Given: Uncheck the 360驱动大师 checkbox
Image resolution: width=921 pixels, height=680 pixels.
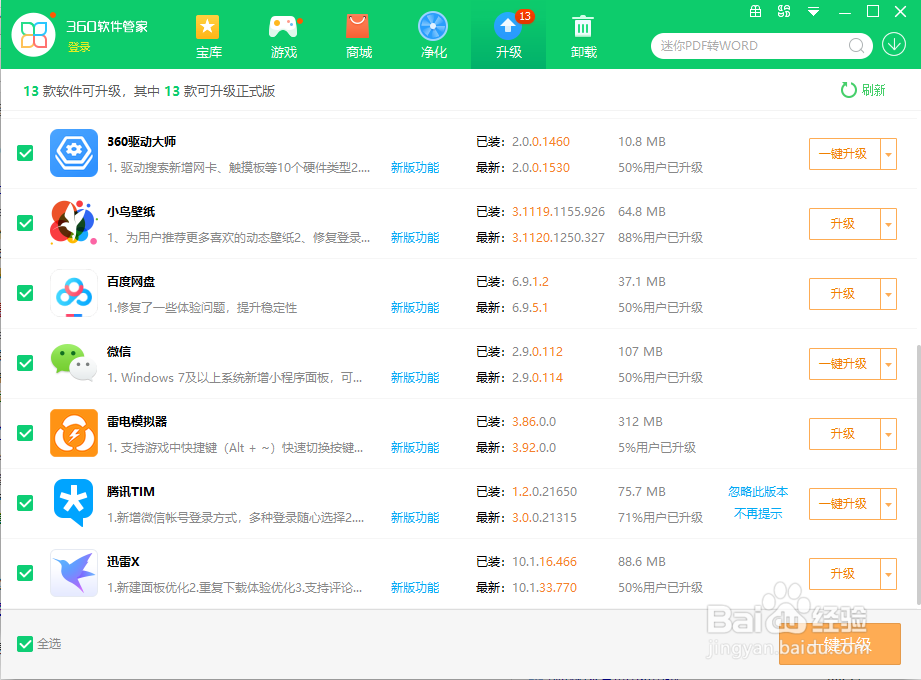Looking at the screenshot, I should (25, 153).
